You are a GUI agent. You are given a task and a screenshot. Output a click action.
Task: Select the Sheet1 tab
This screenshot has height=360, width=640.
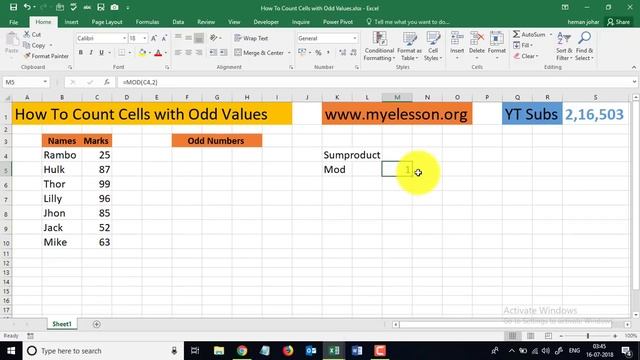pyautogui.click(x=62, y=324)
